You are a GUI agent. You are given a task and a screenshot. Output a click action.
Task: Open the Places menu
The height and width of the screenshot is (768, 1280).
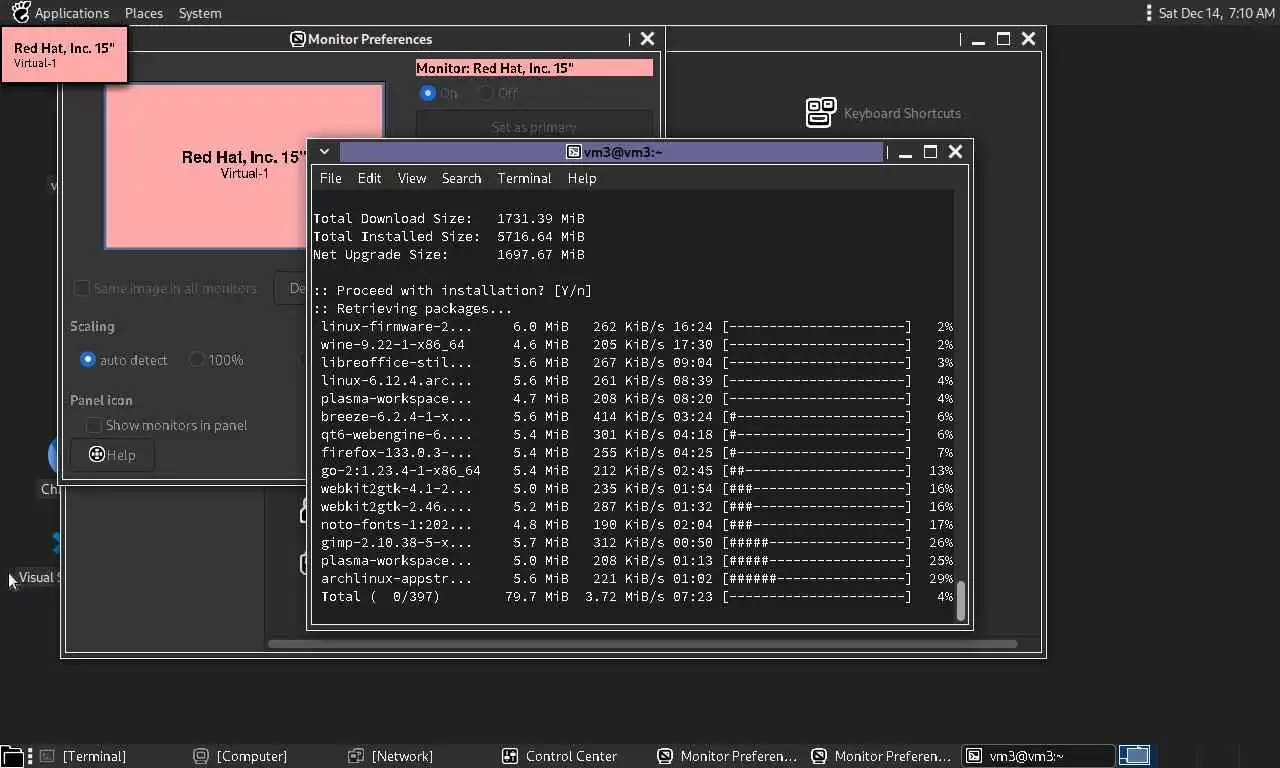144,13
